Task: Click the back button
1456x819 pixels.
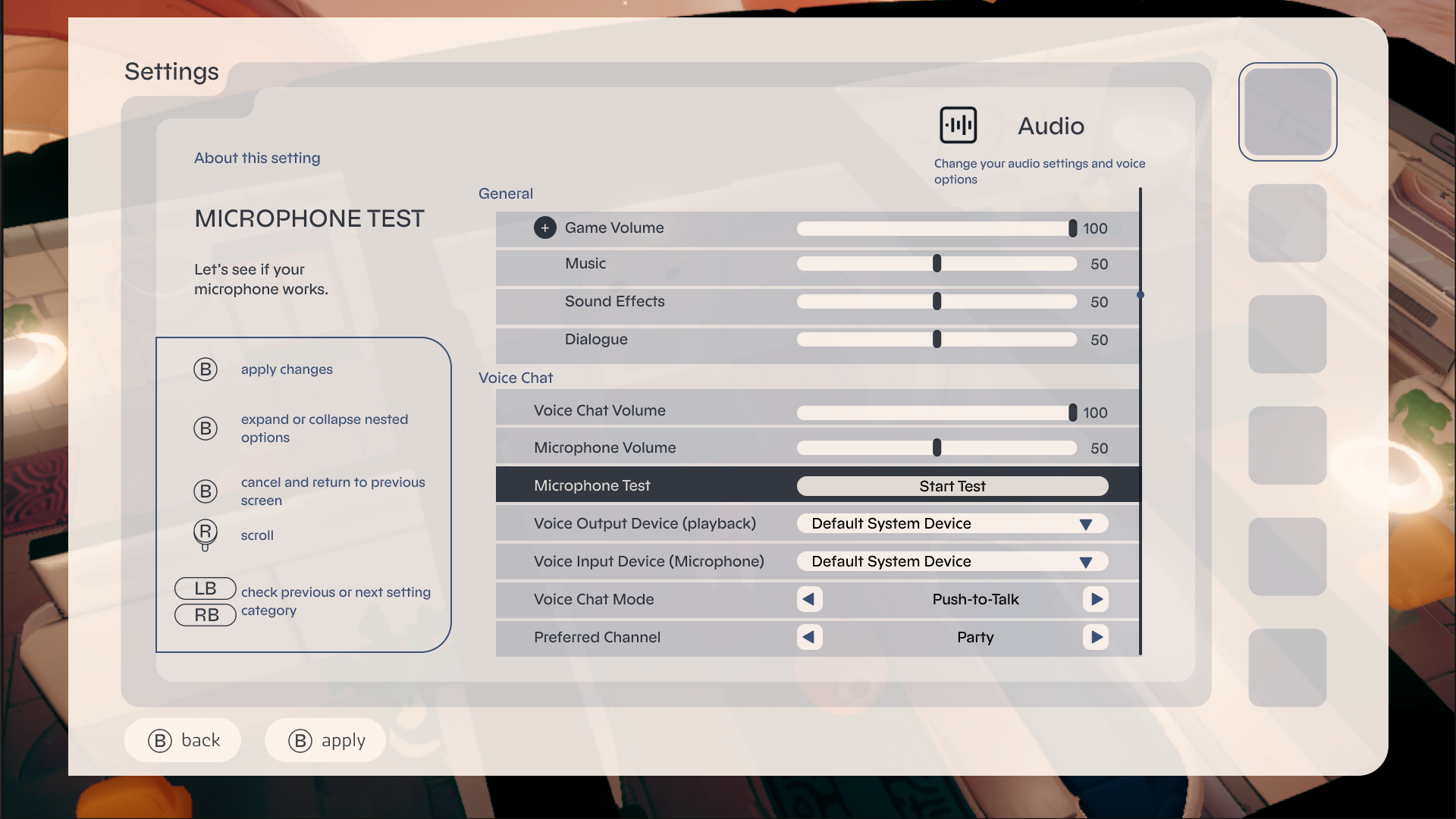Action: click(182, 739)
